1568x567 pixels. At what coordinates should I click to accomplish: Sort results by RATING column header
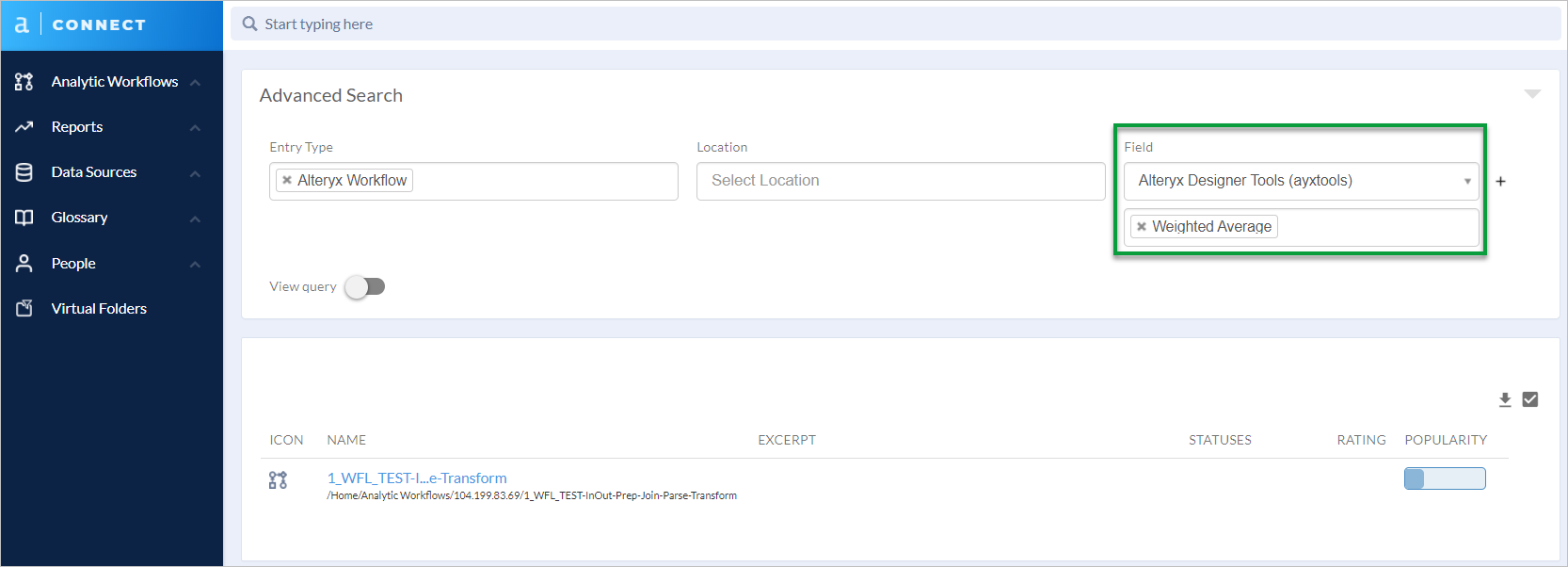pyautogui.click(x=1361, y=440)
